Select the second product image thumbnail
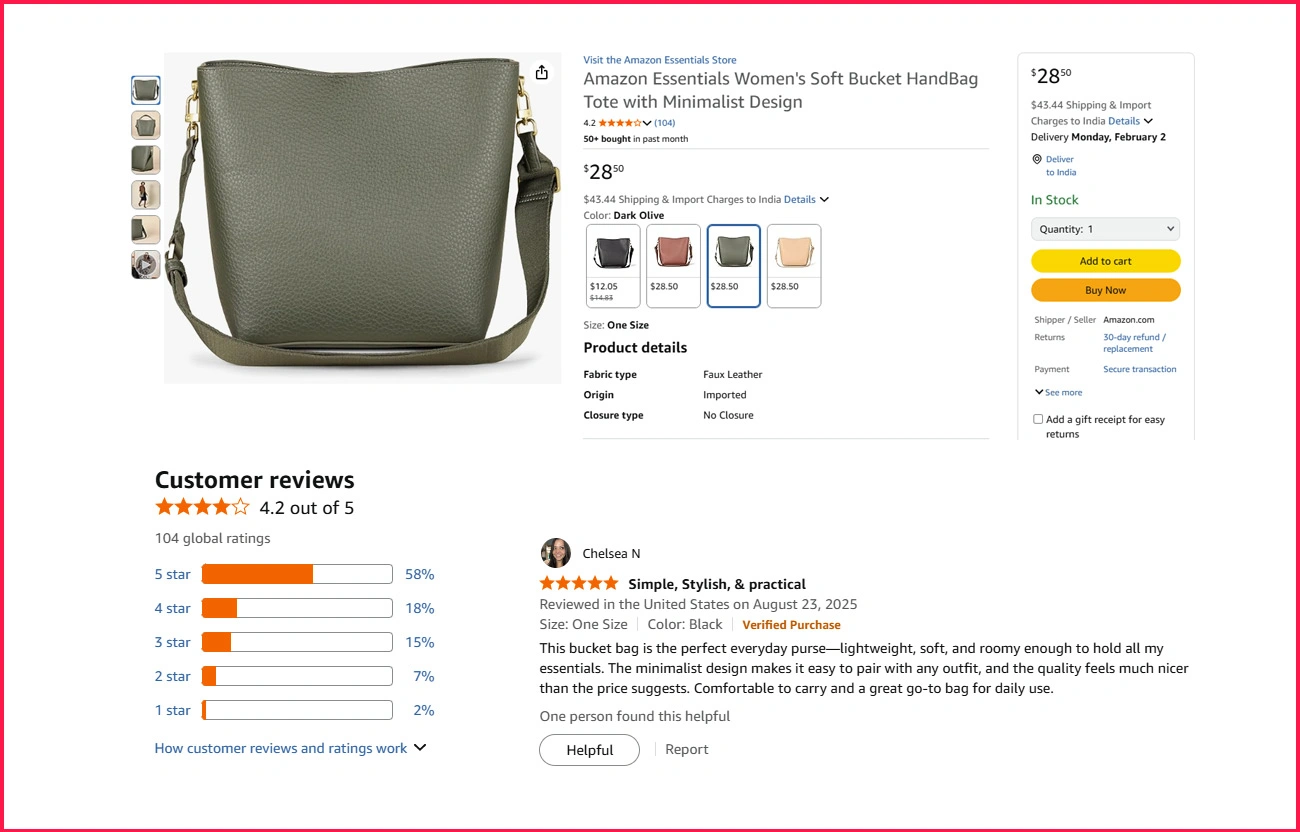The width and height of the screenshot is (1300, 832). (x=146, y=125)
